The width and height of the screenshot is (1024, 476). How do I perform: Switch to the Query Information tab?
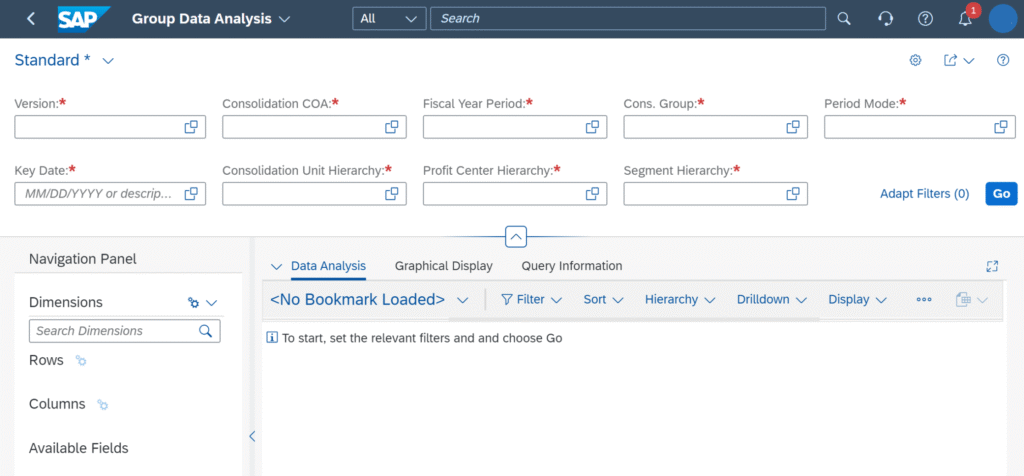click(x=571, y=266)
